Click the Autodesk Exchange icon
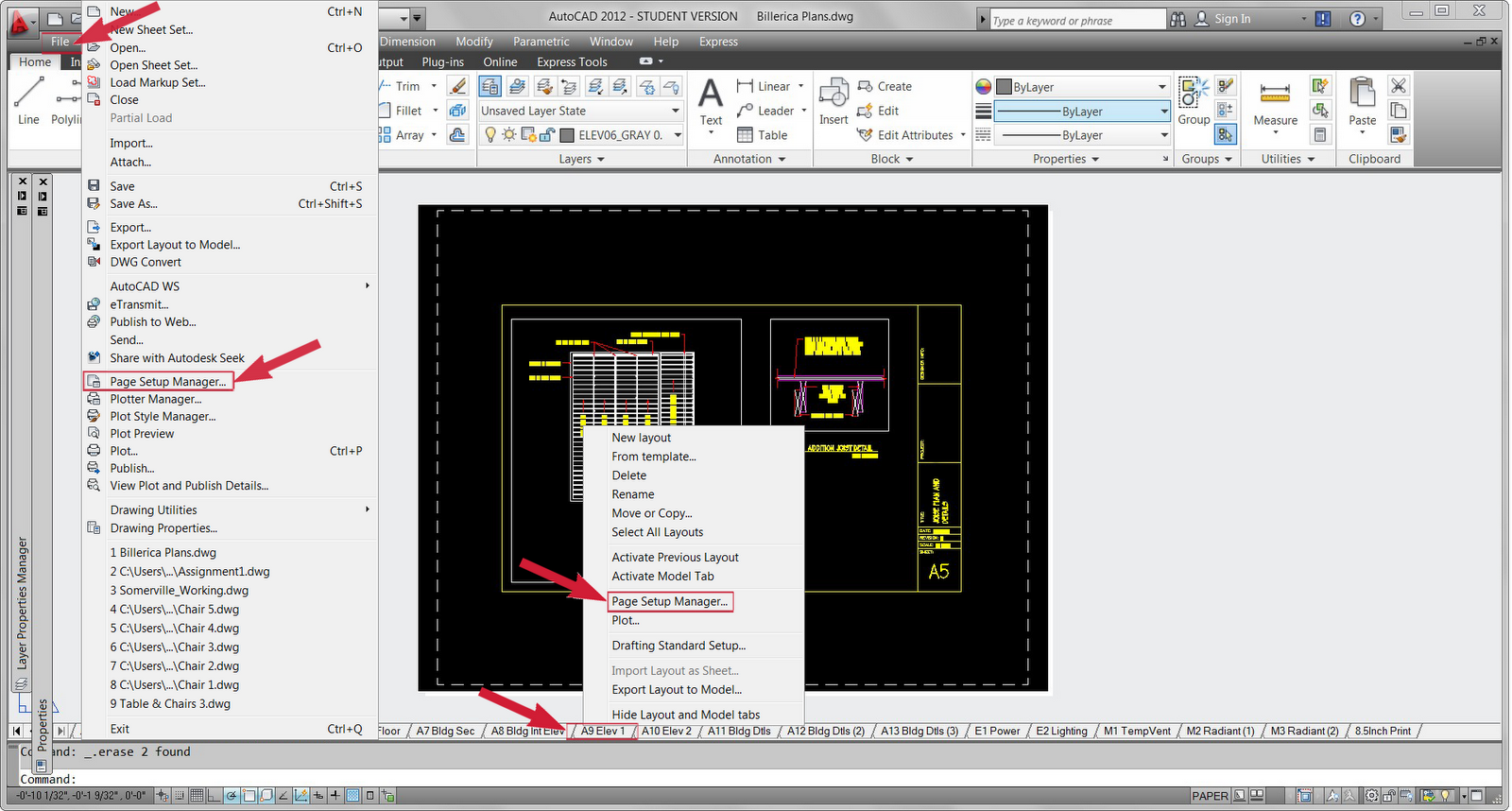The width and height of the screenshot is (1512, 811). 1323,19
